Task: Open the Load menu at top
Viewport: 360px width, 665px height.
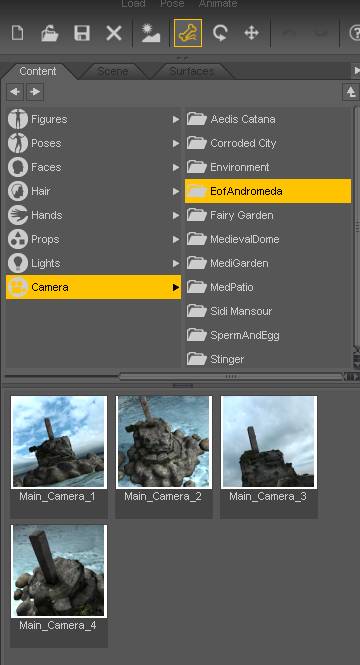Action: pos(133,4)
